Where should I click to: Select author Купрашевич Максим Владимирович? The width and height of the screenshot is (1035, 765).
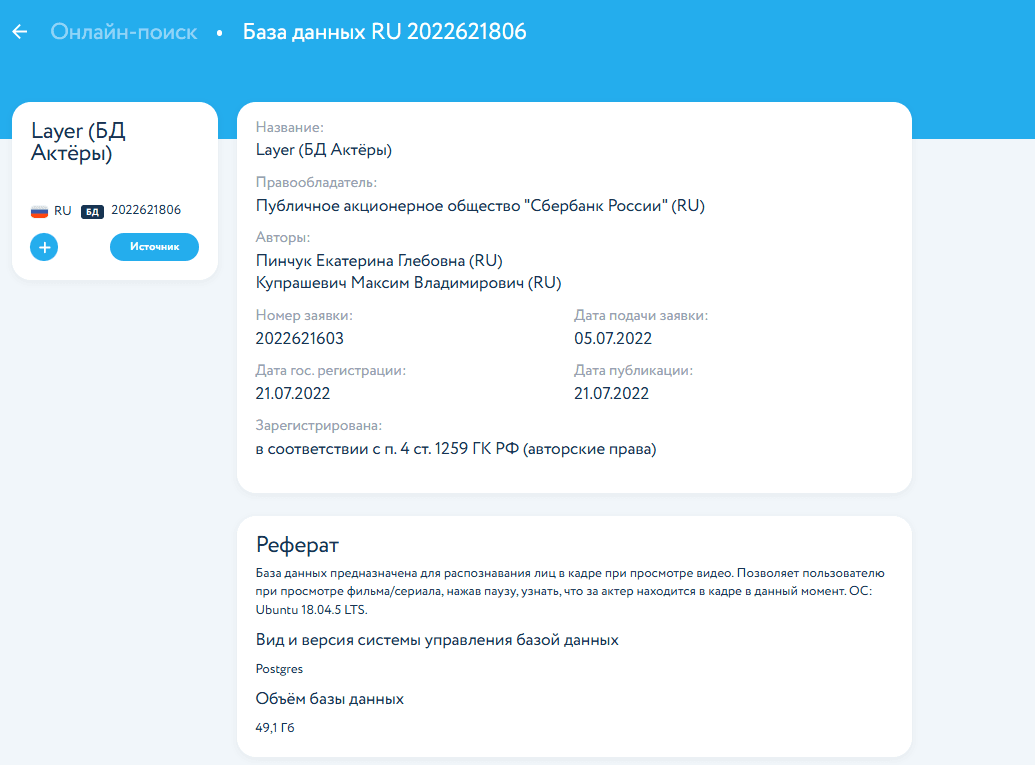pyautogui.click(x=408, y=283)
